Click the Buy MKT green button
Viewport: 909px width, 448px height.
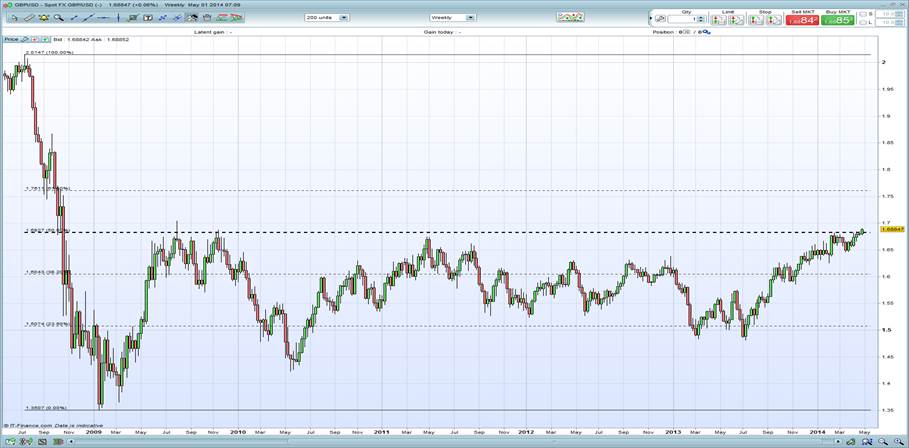pyautogui.click(x=836, y=18)
